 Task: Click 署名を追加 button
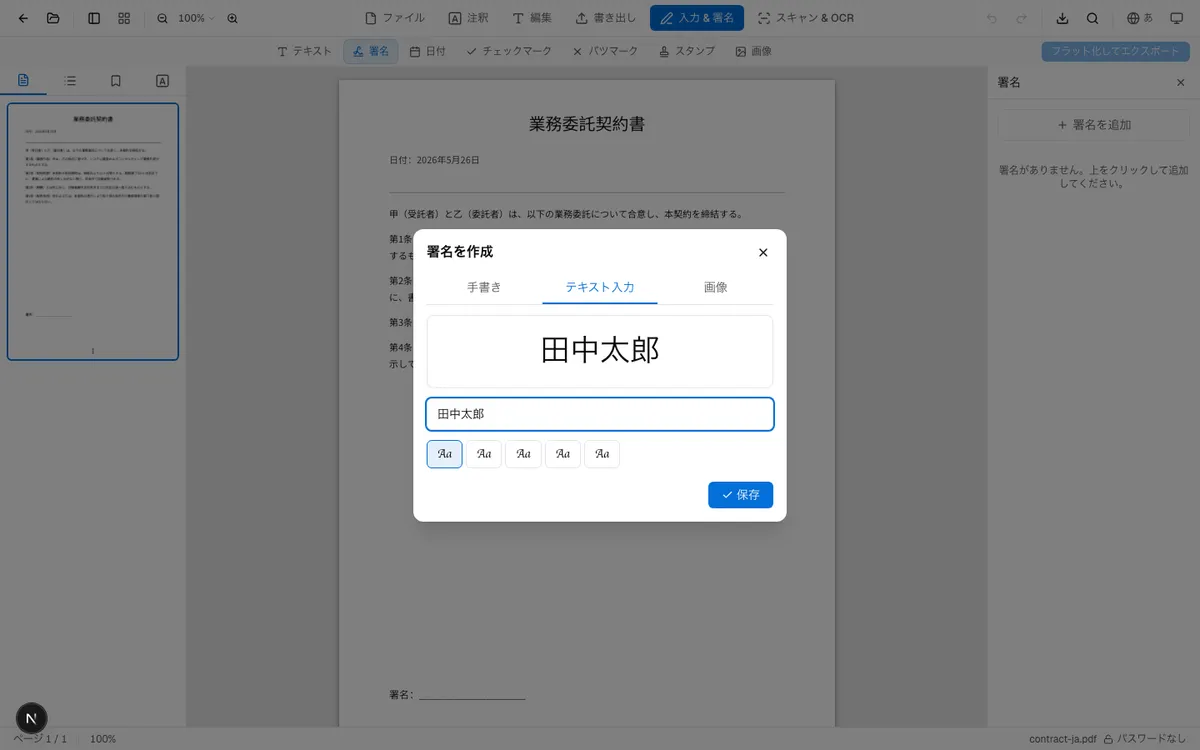(x=1094, y=125)
